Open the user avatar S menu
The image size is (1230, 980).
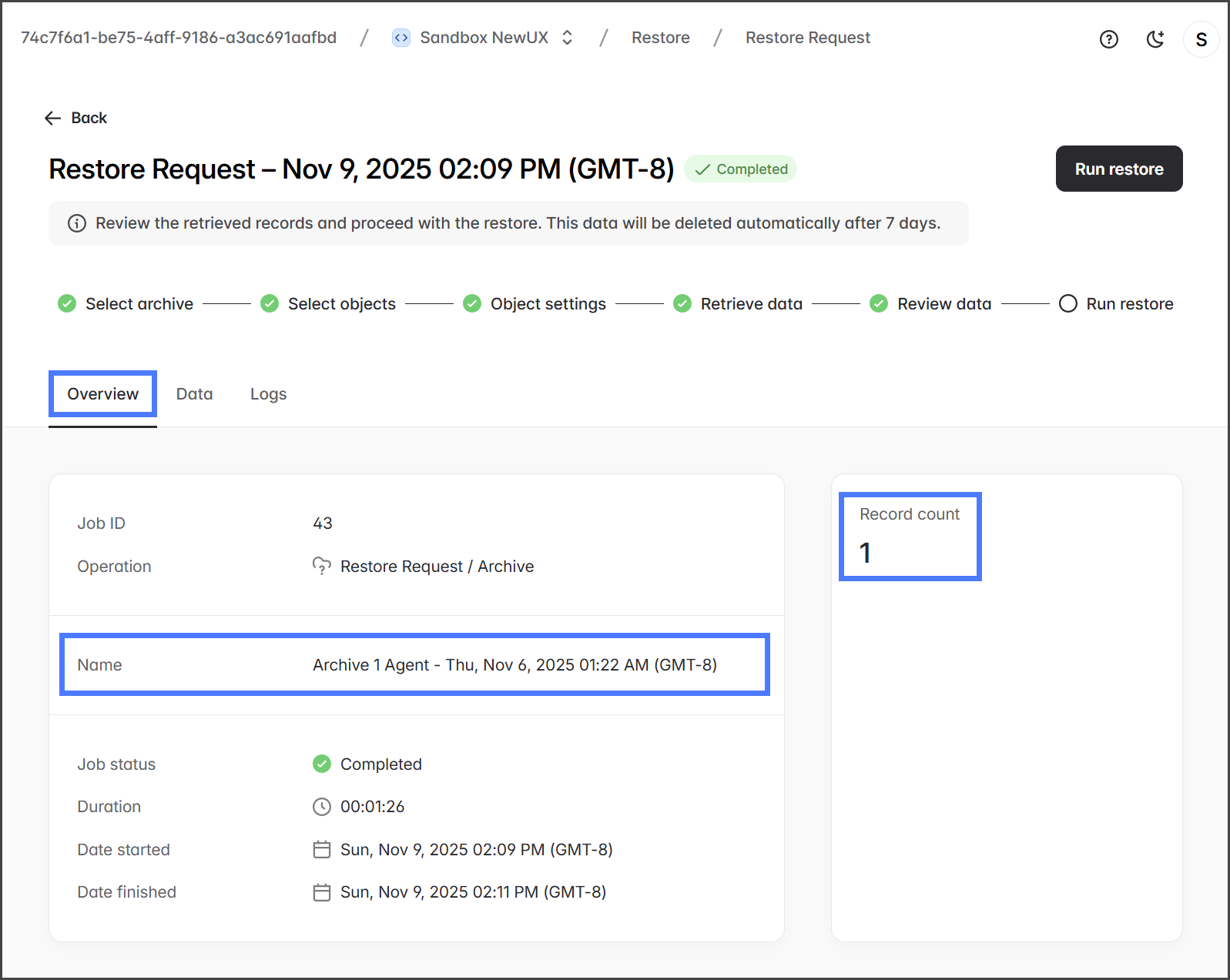[x=1201, y=39]
